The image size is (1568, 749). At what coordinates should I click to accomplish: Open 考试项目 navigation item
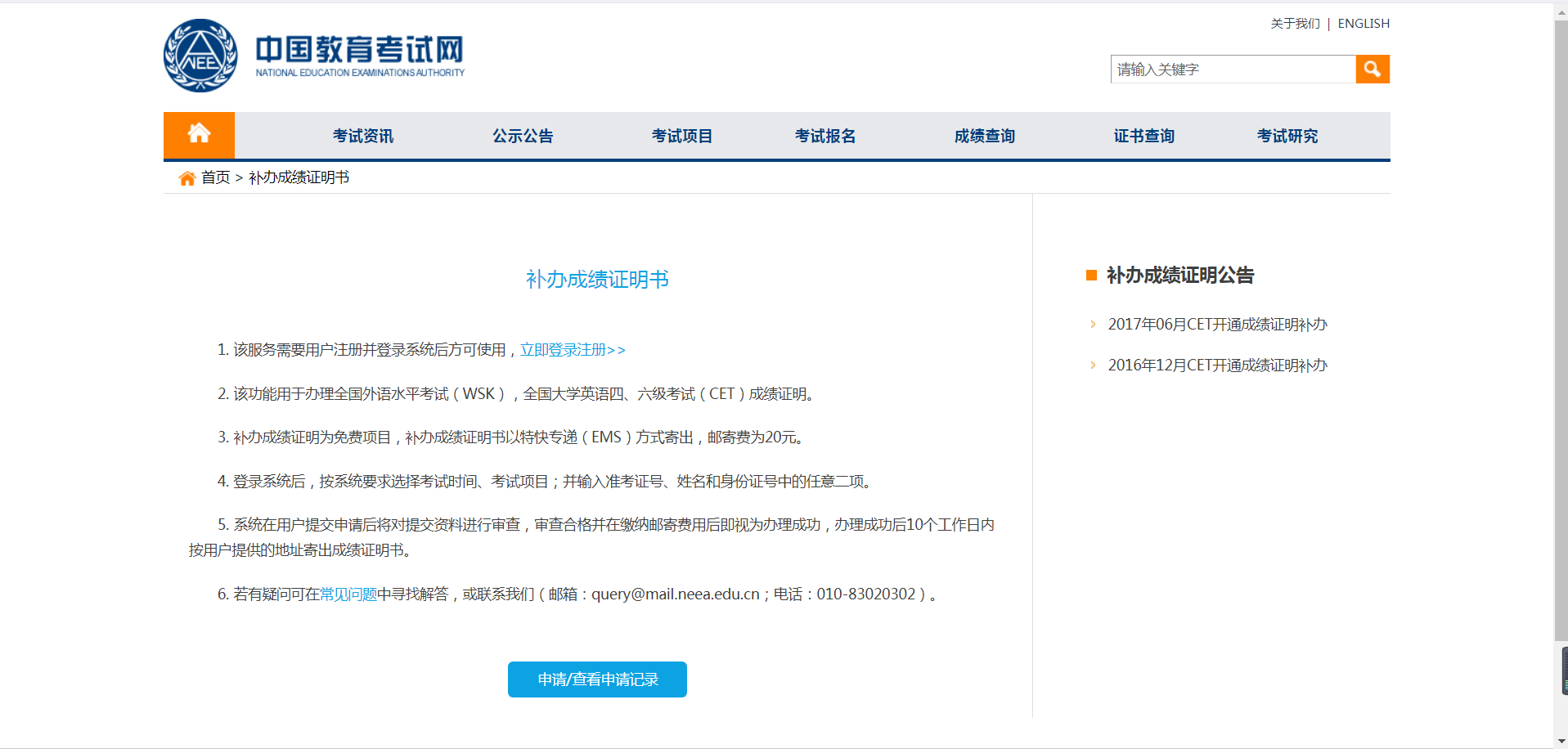coord(681,136)
